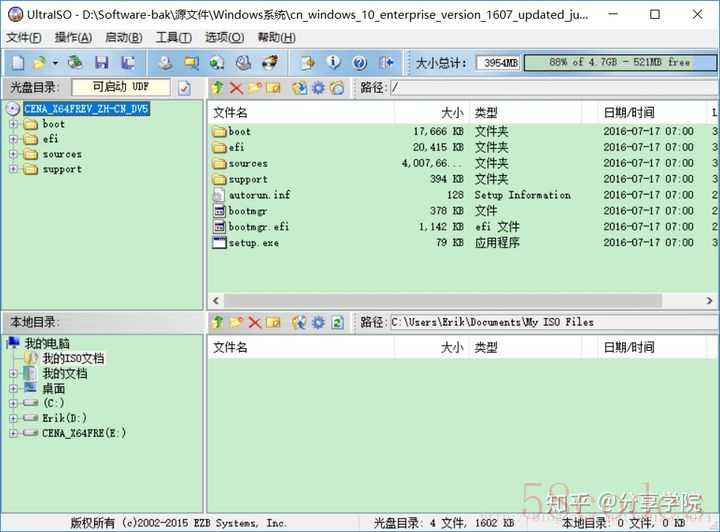Open the 启动(B) menu
The width and height of the screenshot is (720, 532).
pos(124,38)
